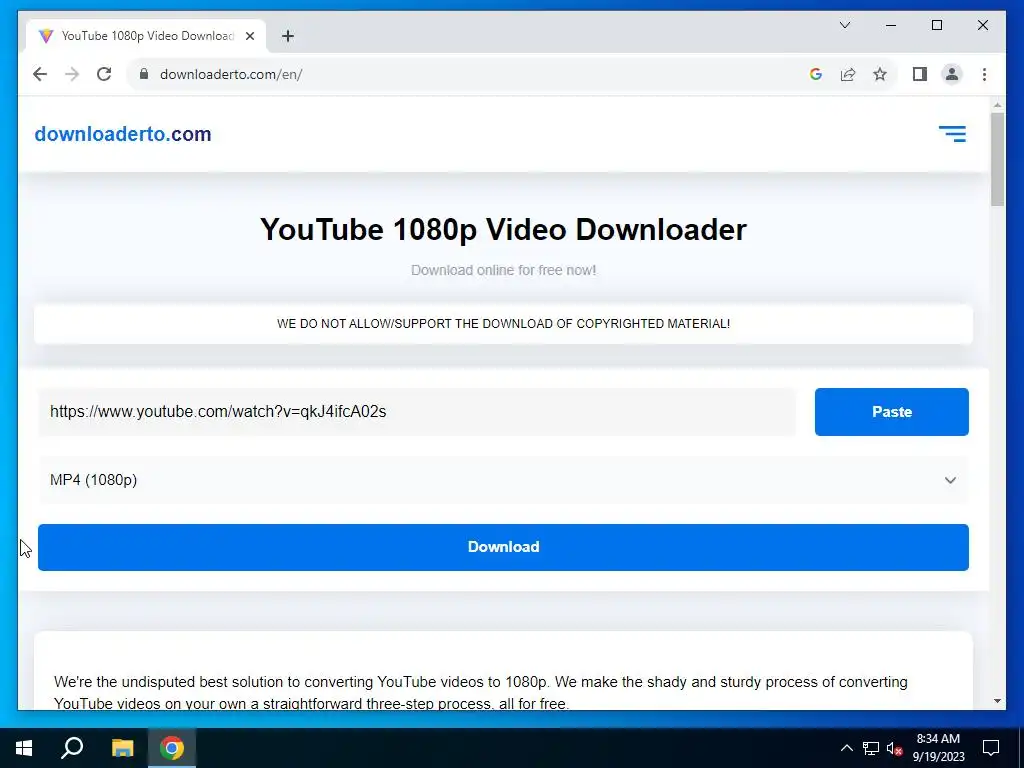Image resolution: width=1024 pixels, height=768 pixels.
Task: Click the page vertical scrollbar thumb
Action: [997, 159]
